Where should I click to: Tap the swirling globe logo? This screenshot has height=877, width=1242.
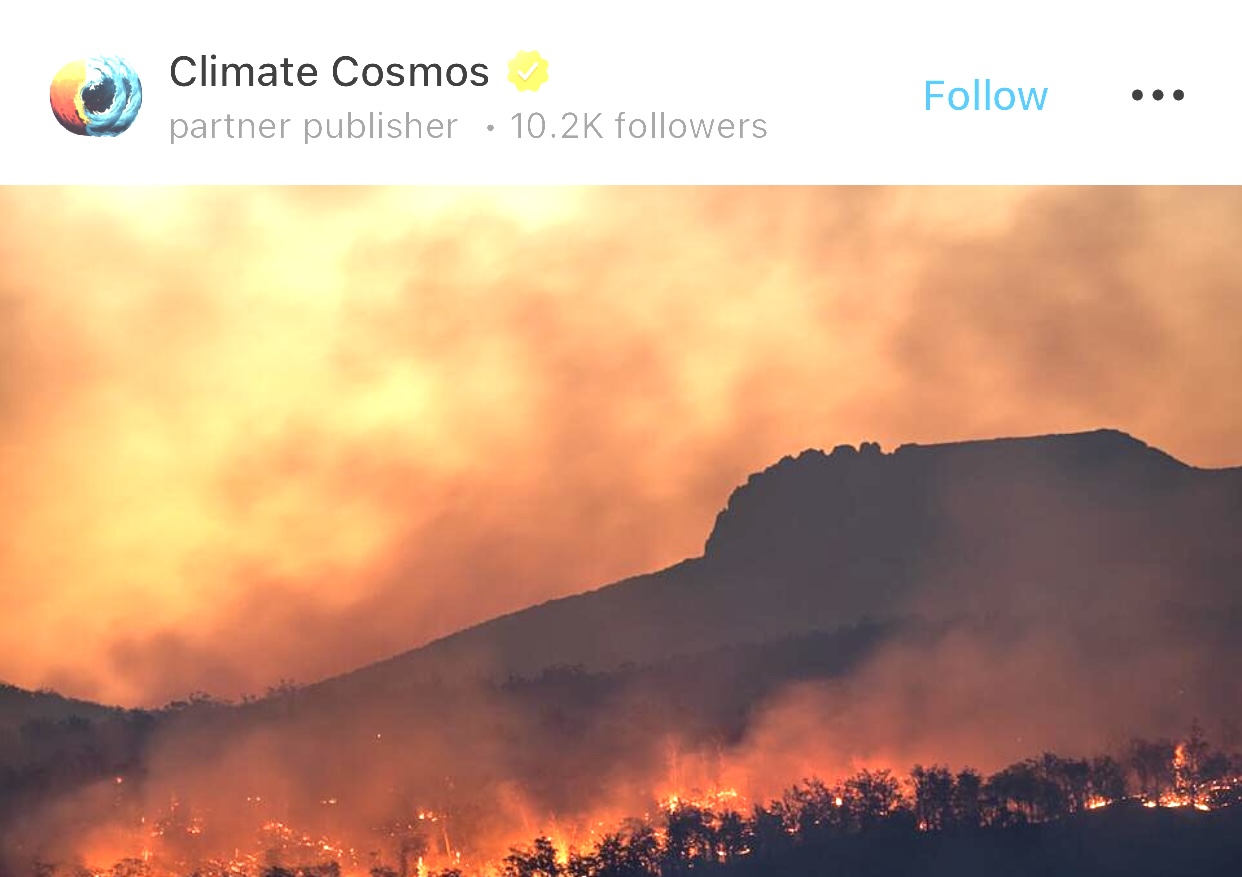click(96, 96)
